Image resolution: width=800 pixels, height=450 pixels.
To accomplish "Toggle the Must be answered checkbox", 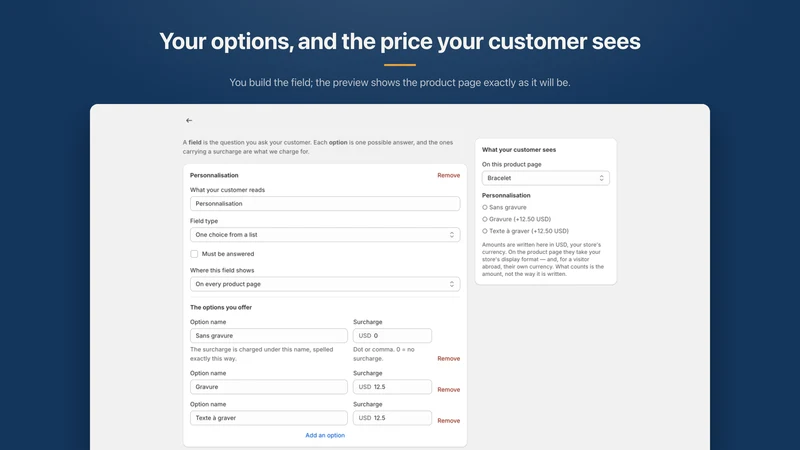I will [194, 254].
